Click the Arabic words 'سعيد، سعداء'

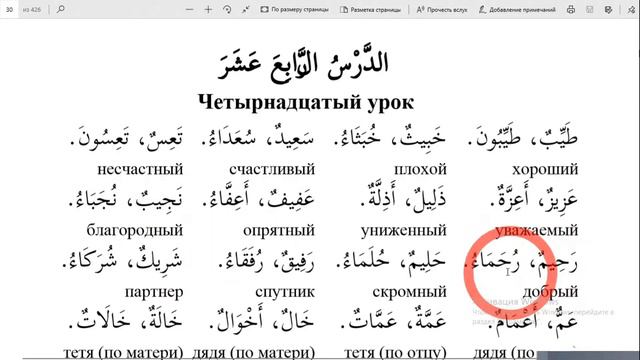pyautogui.click(x=258, y=137)
